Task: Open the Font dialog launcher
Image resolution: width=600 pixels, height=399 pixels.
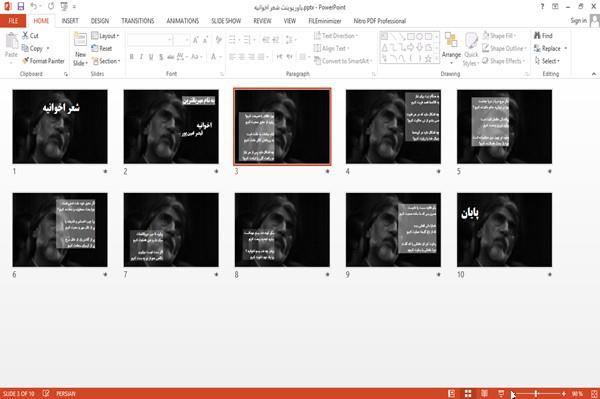Action: coord(222,74)
